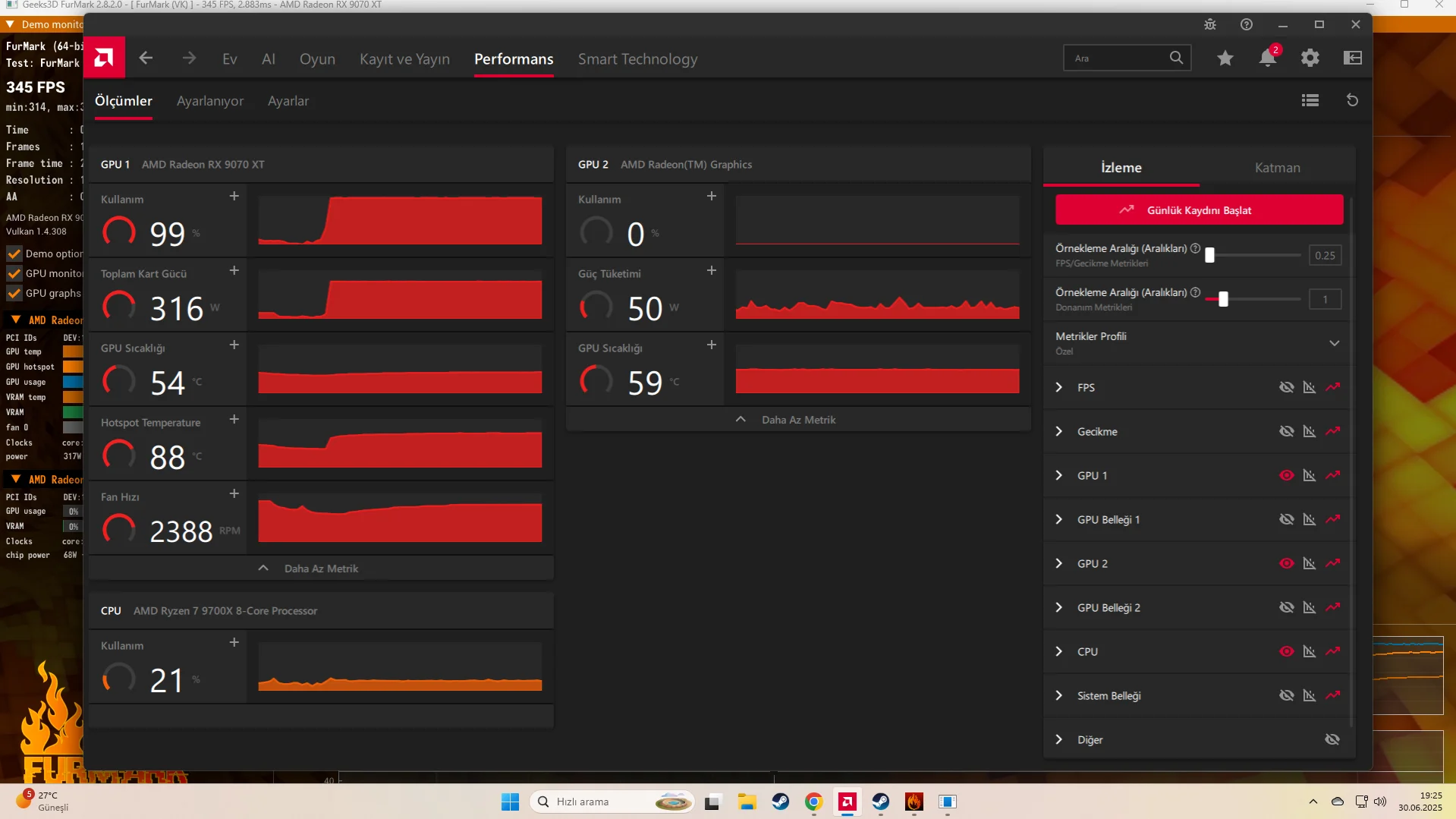Toggle GPU 1 overlay chart icon

click(x=1310, y=475)
